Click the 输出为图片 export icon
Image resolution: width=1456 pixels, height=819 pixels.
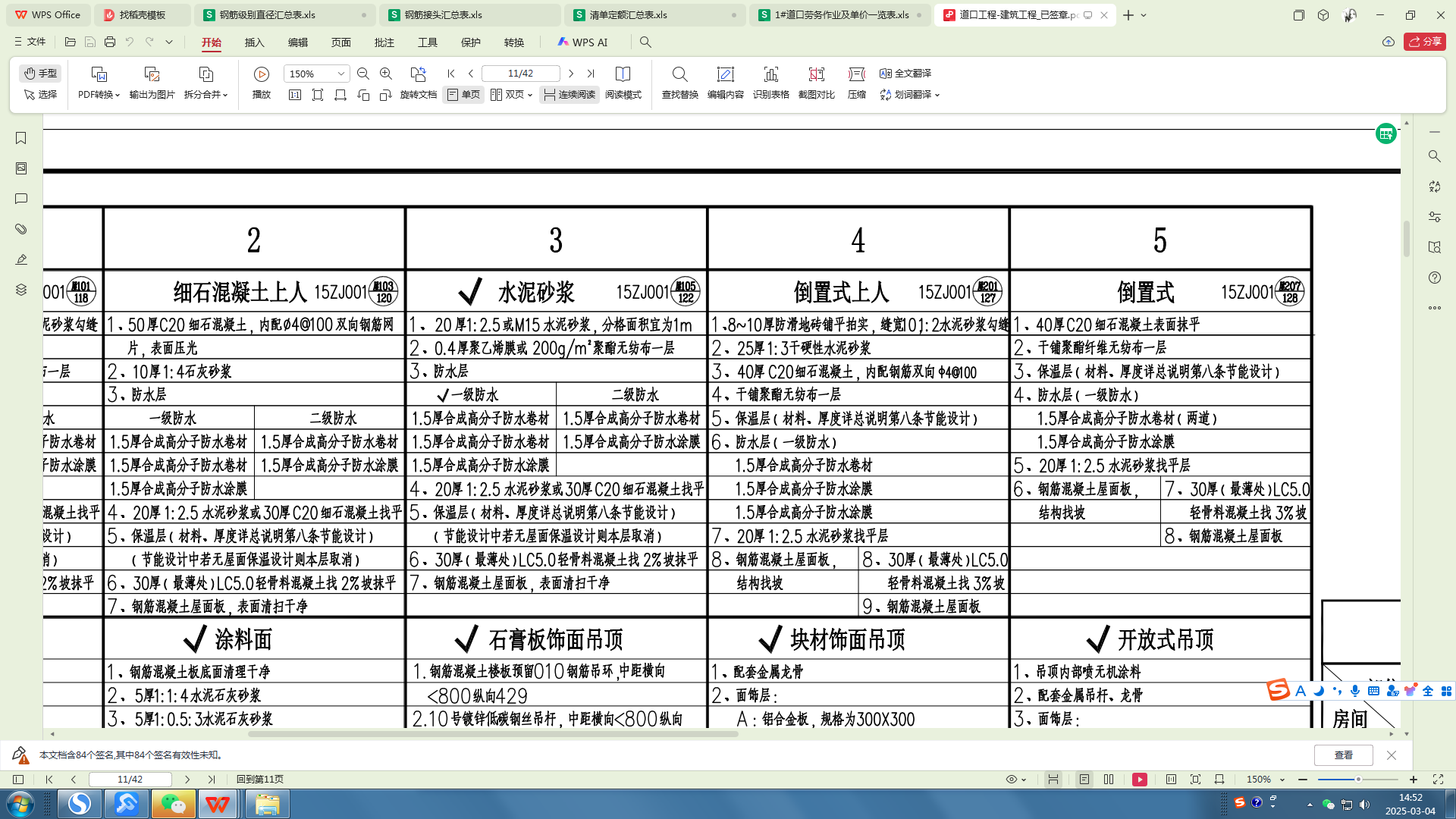coord(152,74)
